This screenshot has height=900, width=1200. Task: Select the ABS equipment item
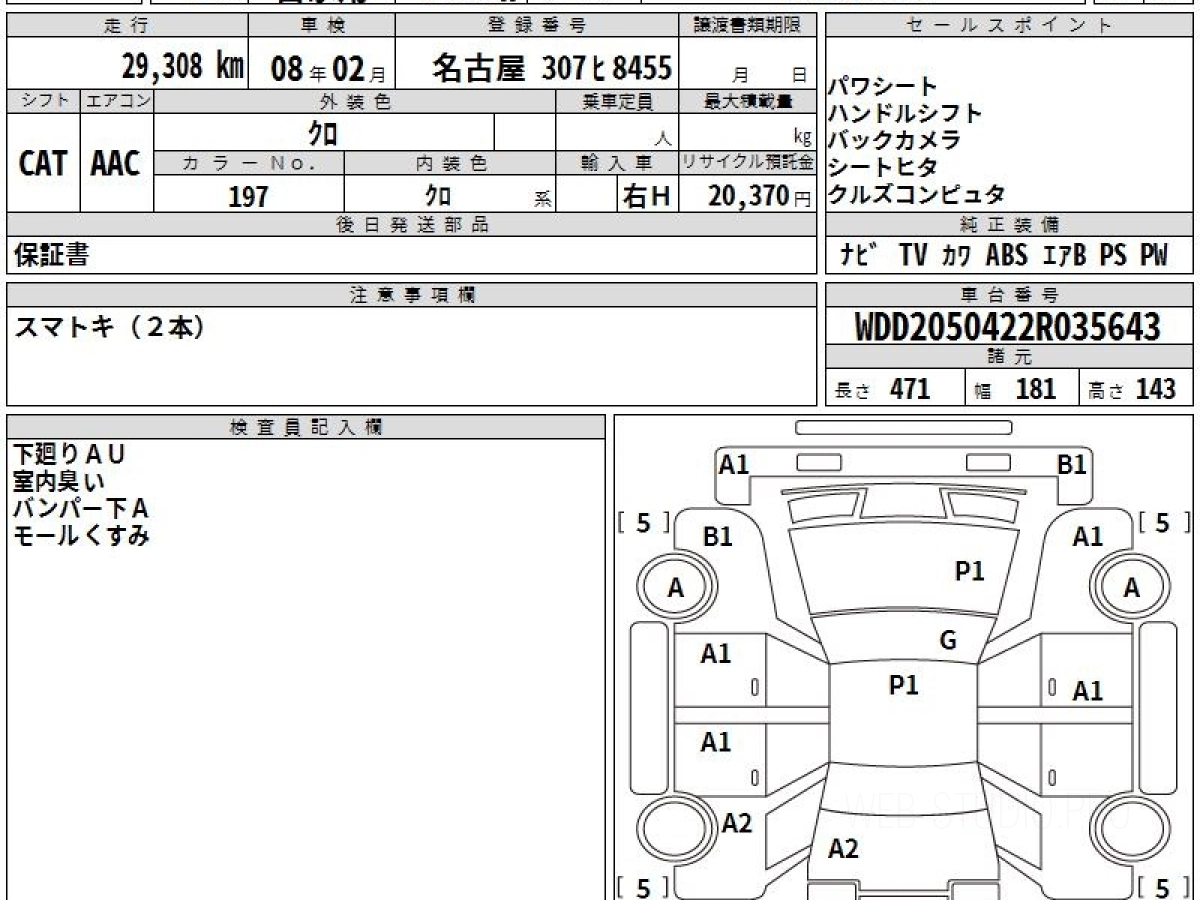(1007, 256)
